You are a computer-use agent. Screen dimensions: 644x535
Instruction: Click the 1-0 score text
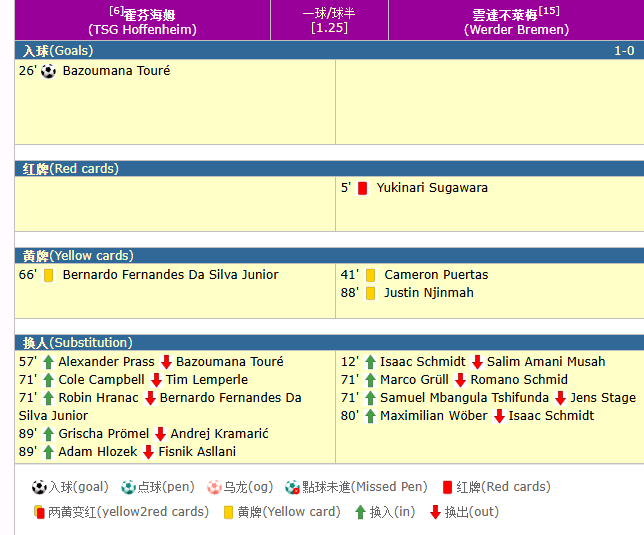(624, 51)
